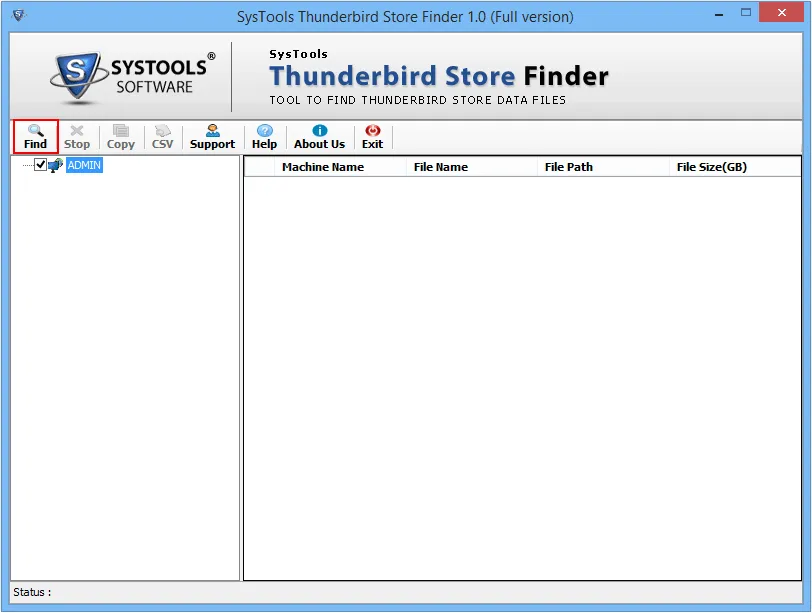Maximize the Thunderbird Store Finder window
This screenshot has width=812, height=613.
point(746,12)
